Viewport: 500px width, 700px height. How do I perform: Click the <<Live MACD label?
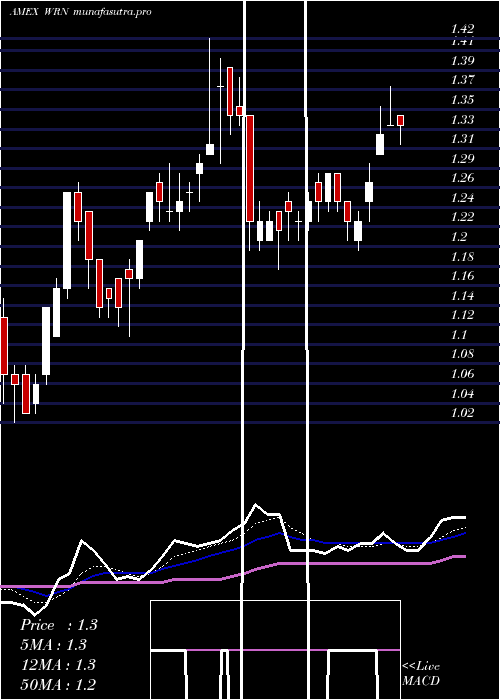pos(421,673)
